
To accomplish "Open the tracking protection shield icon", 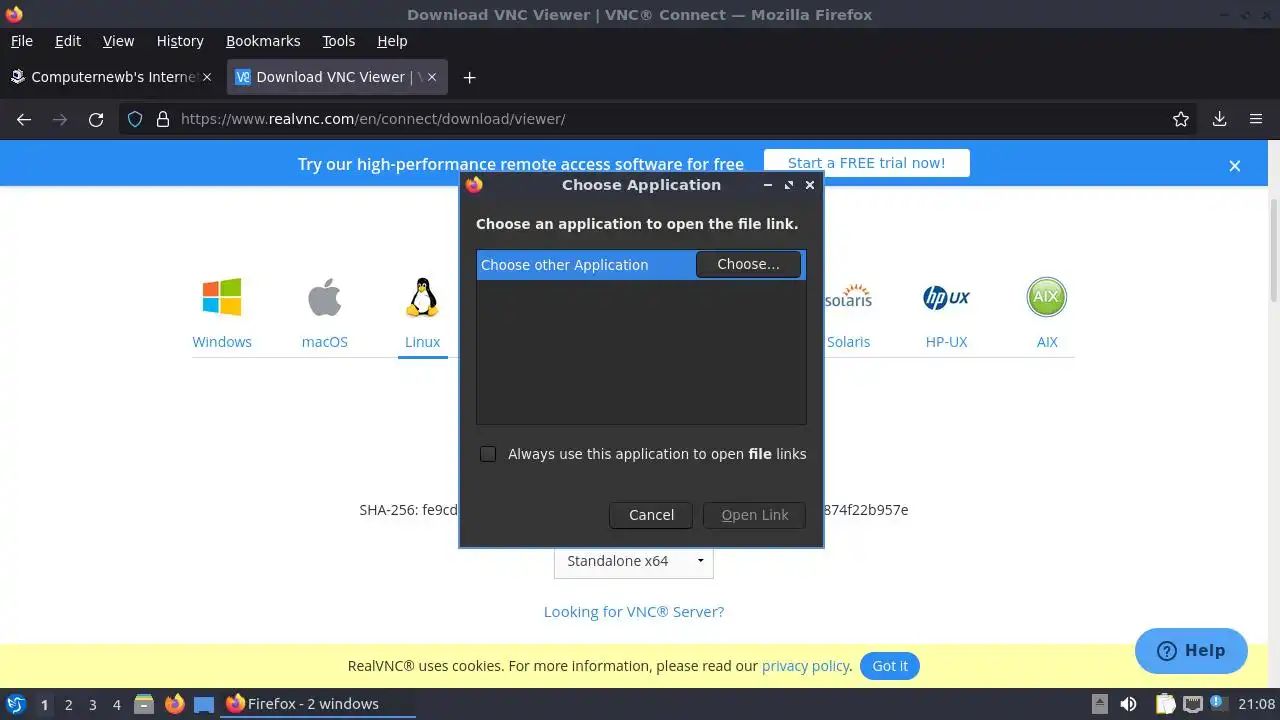I will tap(135, 119).
